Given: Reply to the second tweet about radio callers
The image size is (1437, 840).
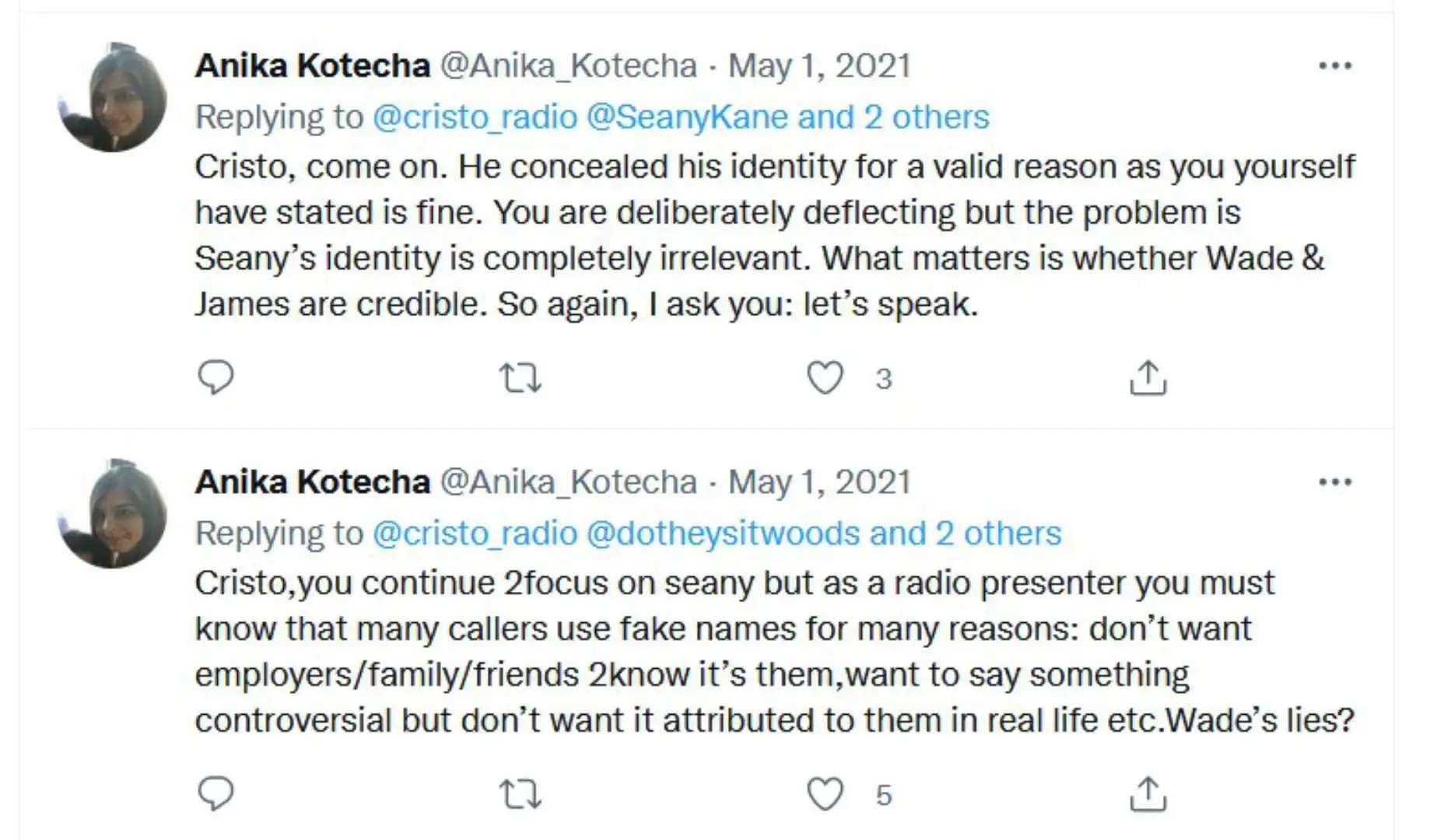Looking at the screenshot, I should (216, 794).
